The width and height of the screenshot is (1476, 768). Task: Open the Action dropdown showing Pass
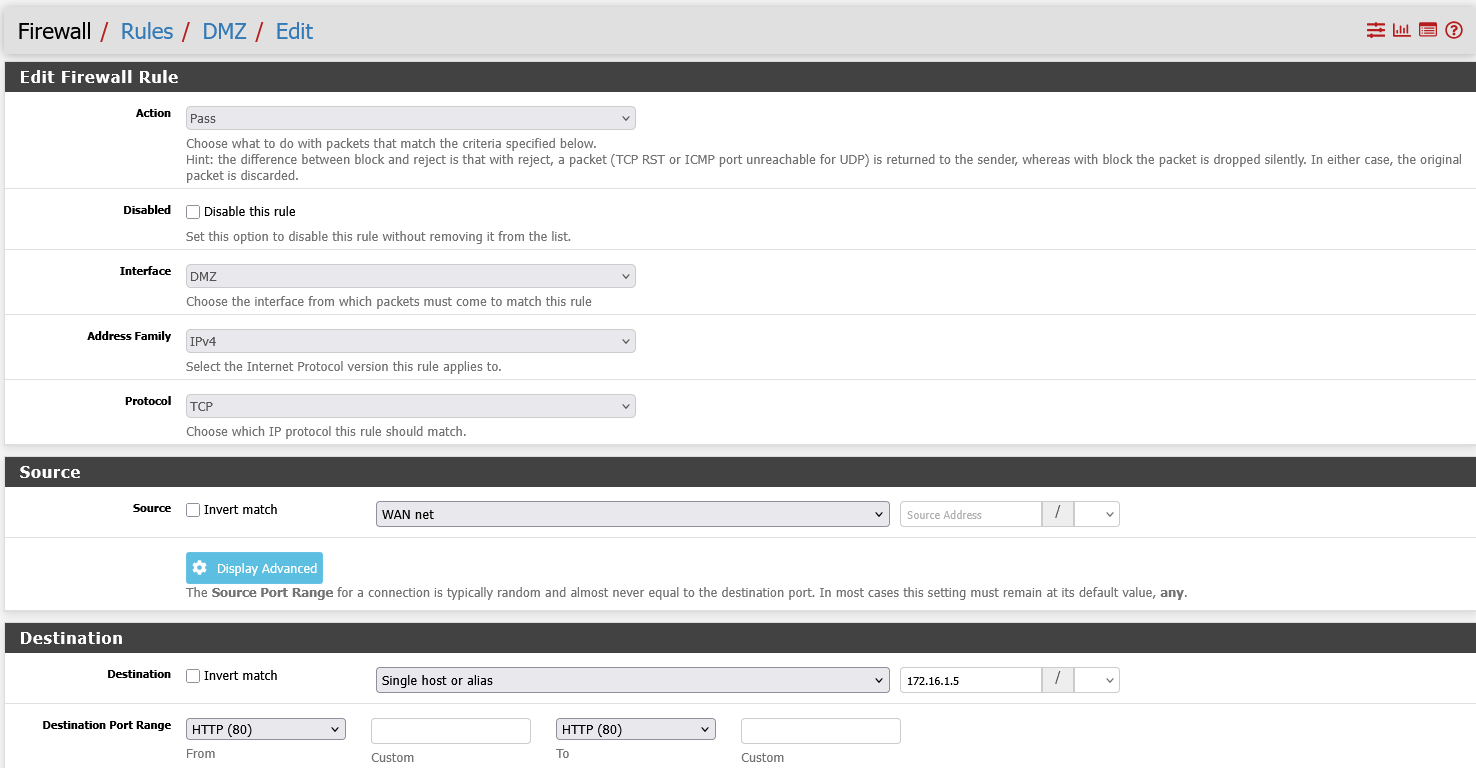click(410, 118)
